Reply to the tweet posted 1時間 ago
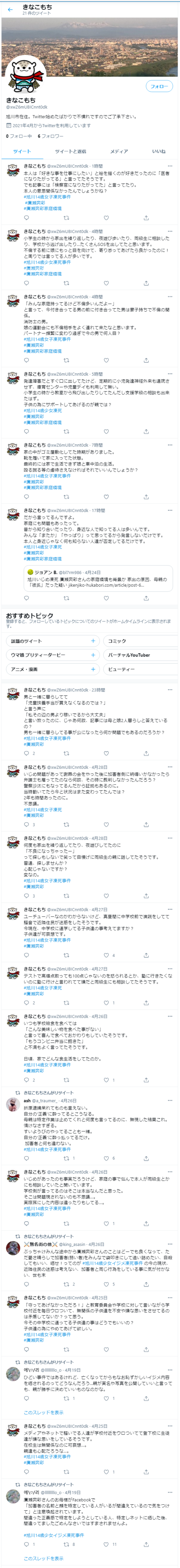 tap(26, 217)
